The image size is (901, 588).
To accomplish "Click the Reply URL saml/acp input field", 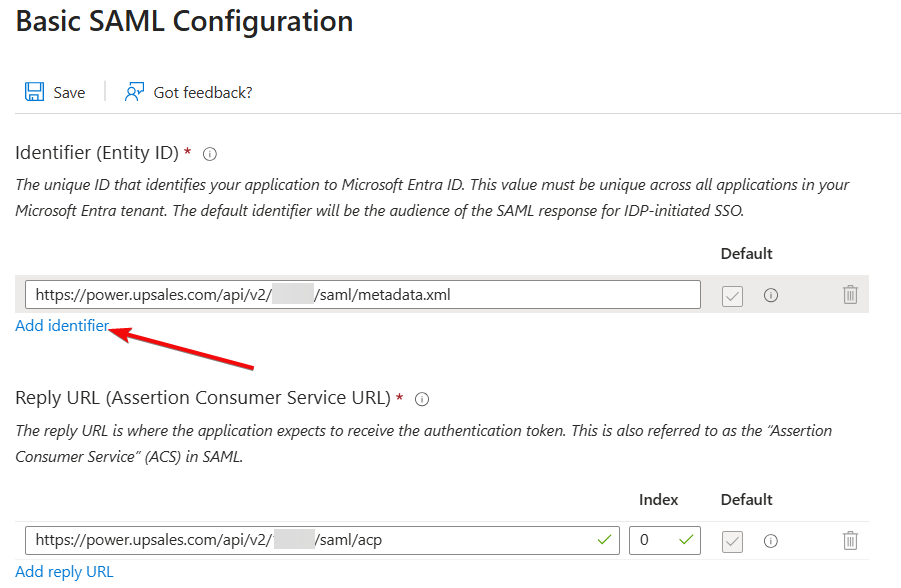I will (x=322, y=540).
